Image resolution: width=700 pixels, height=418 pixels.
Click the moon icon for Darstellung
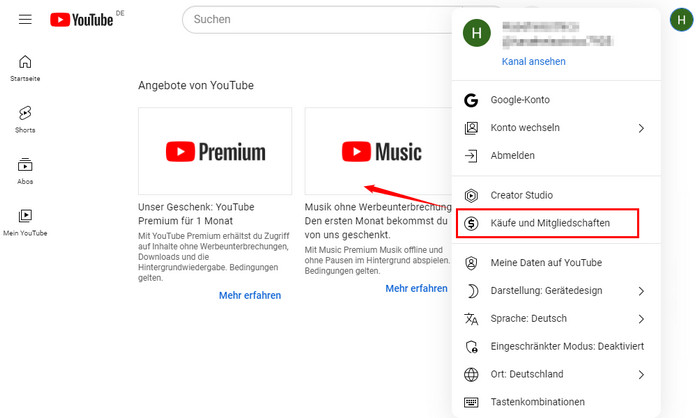coord(472,291)
